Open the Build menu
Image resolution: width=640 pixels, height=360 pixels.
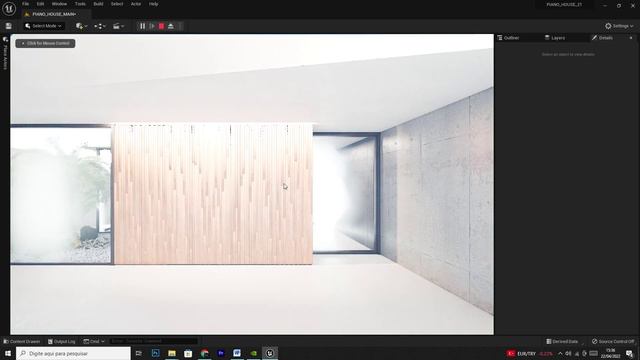click(98, 4)
